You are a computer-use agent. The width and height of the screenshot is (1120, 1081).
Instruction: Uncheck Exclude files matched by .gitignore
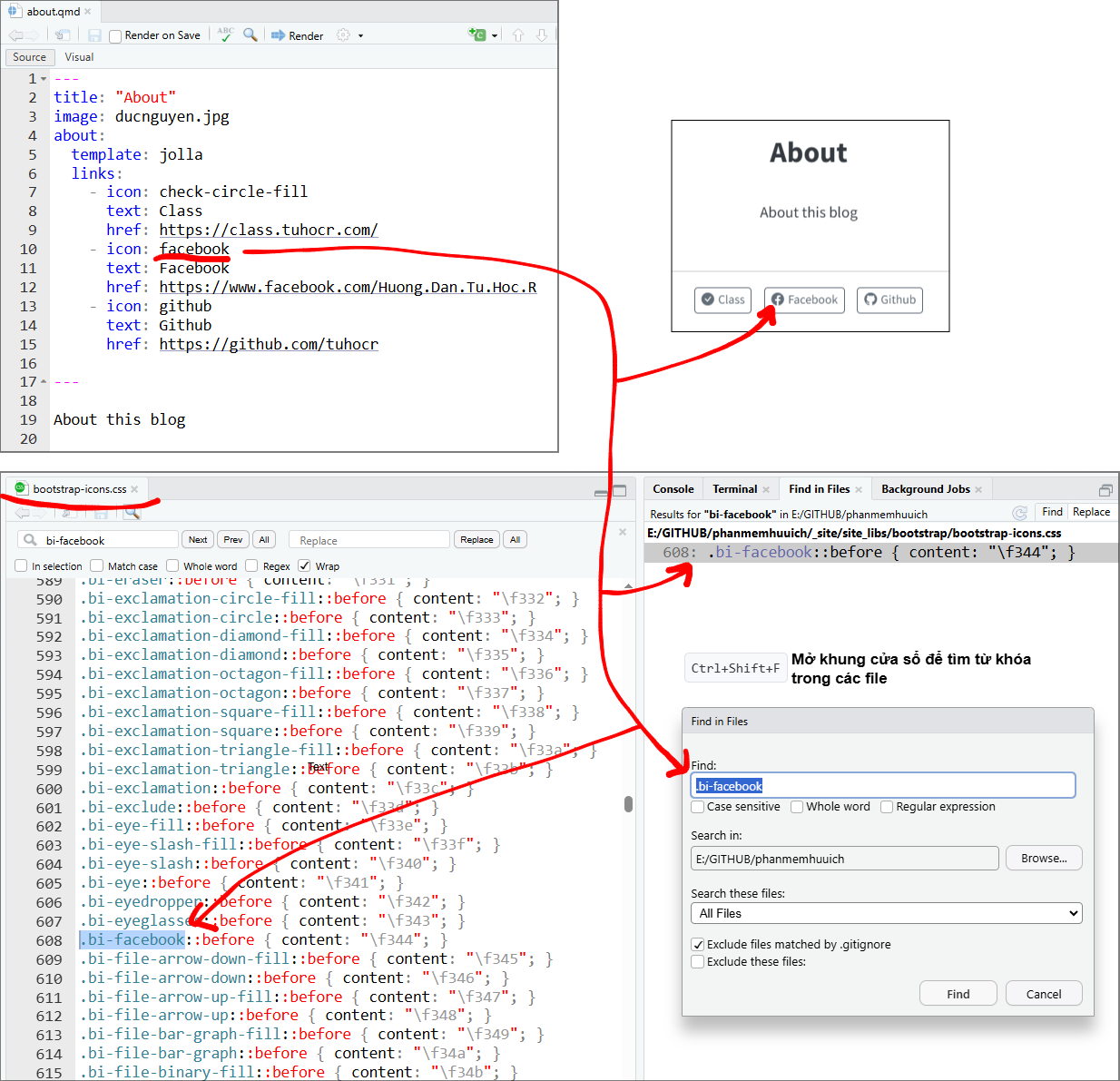[x=698, y=944]
